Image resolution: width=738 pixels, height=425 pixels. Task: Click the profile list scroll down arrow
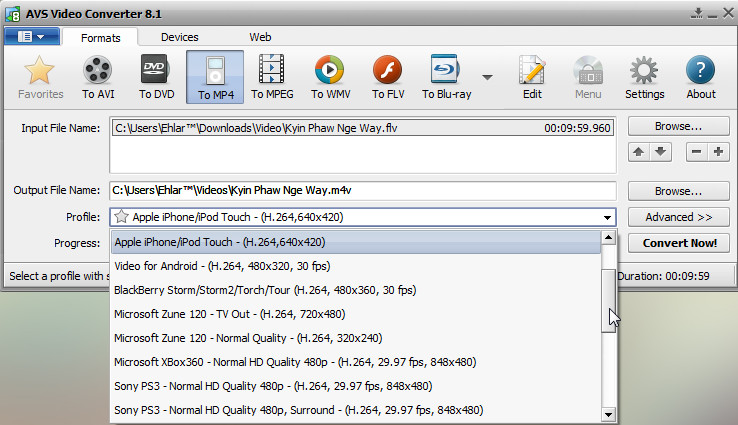point(609,415)
